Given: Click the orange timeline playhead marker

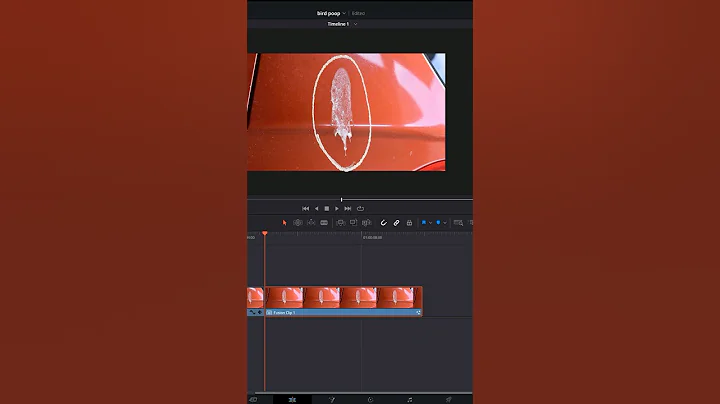Looking at the screenshot, I should click(x=265, y=234).
